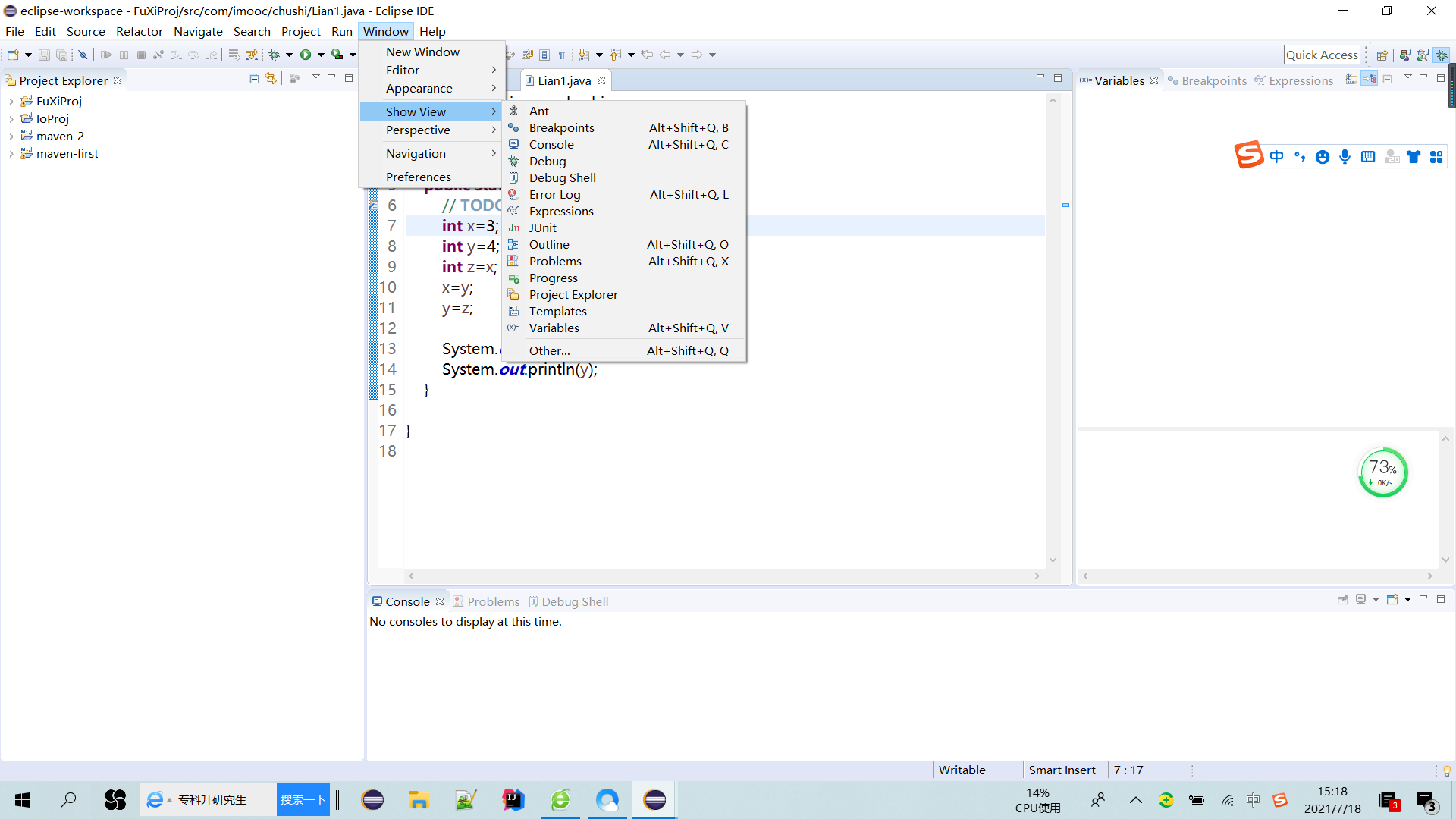Click Show Type Names icon in Variables view
The height and width of the screenshot is (819, 1456).
(x=1351, y=79)
